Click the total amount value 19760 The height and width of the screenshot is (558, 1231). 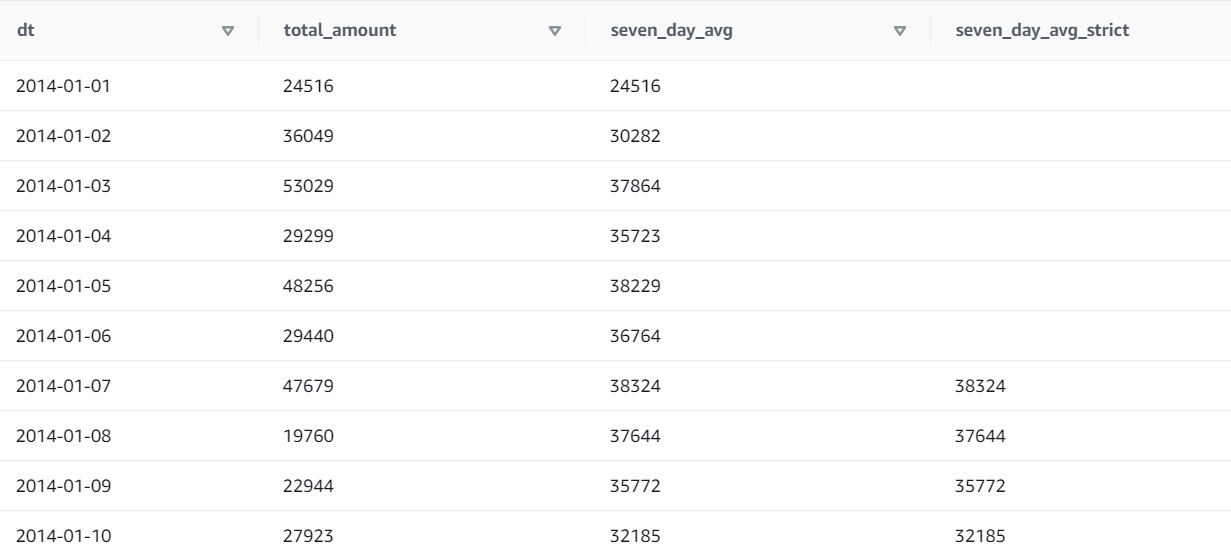[x=308, y=436]
